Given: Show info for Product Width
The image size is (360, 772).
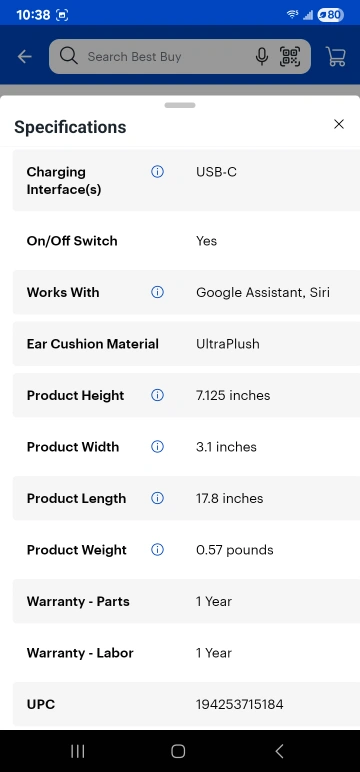Looking at the screenshot, I should pos(157,447).
